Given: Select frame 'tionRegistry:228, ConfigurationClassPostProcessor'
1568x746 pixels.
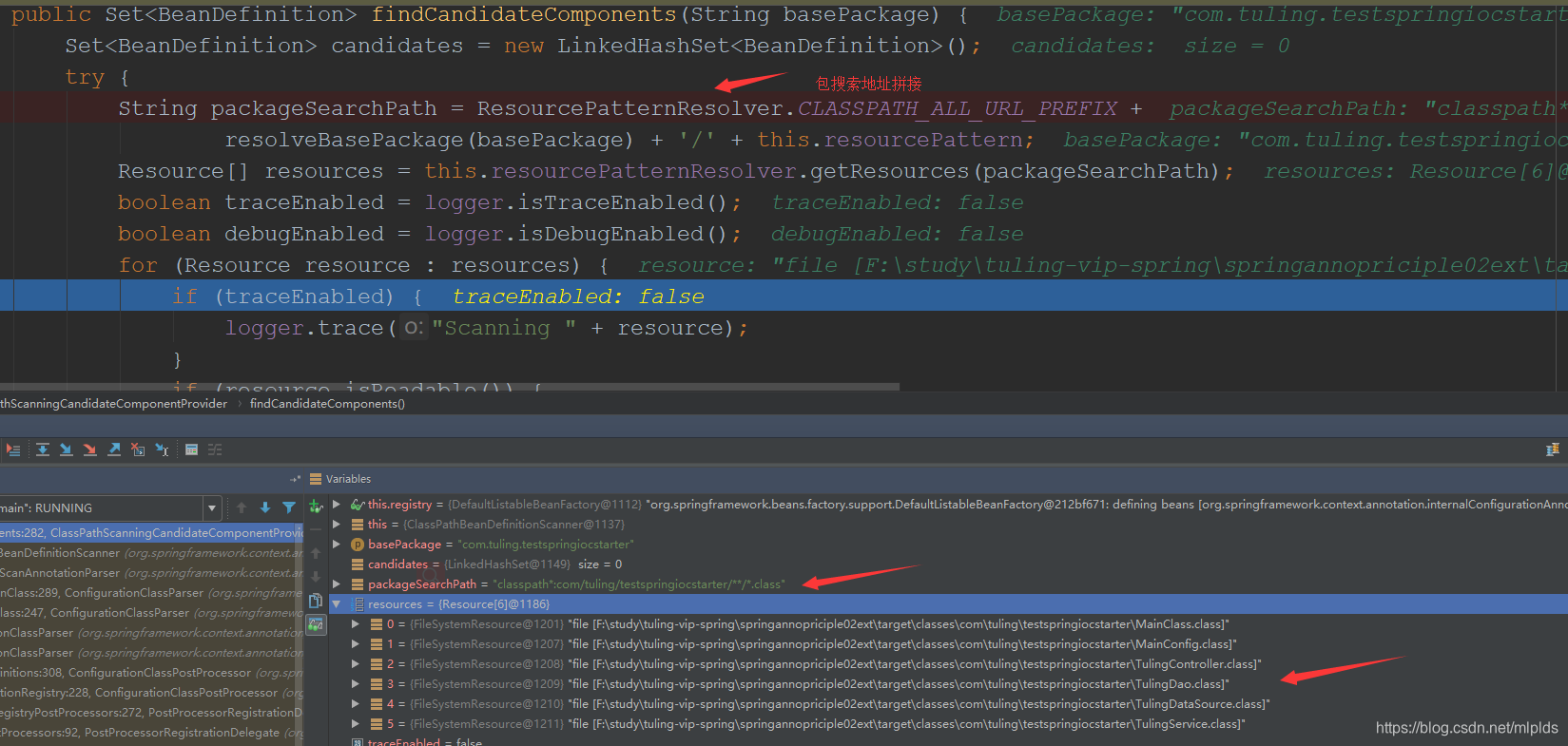Looking at the screenshot, I should click(x=151, y=693).
